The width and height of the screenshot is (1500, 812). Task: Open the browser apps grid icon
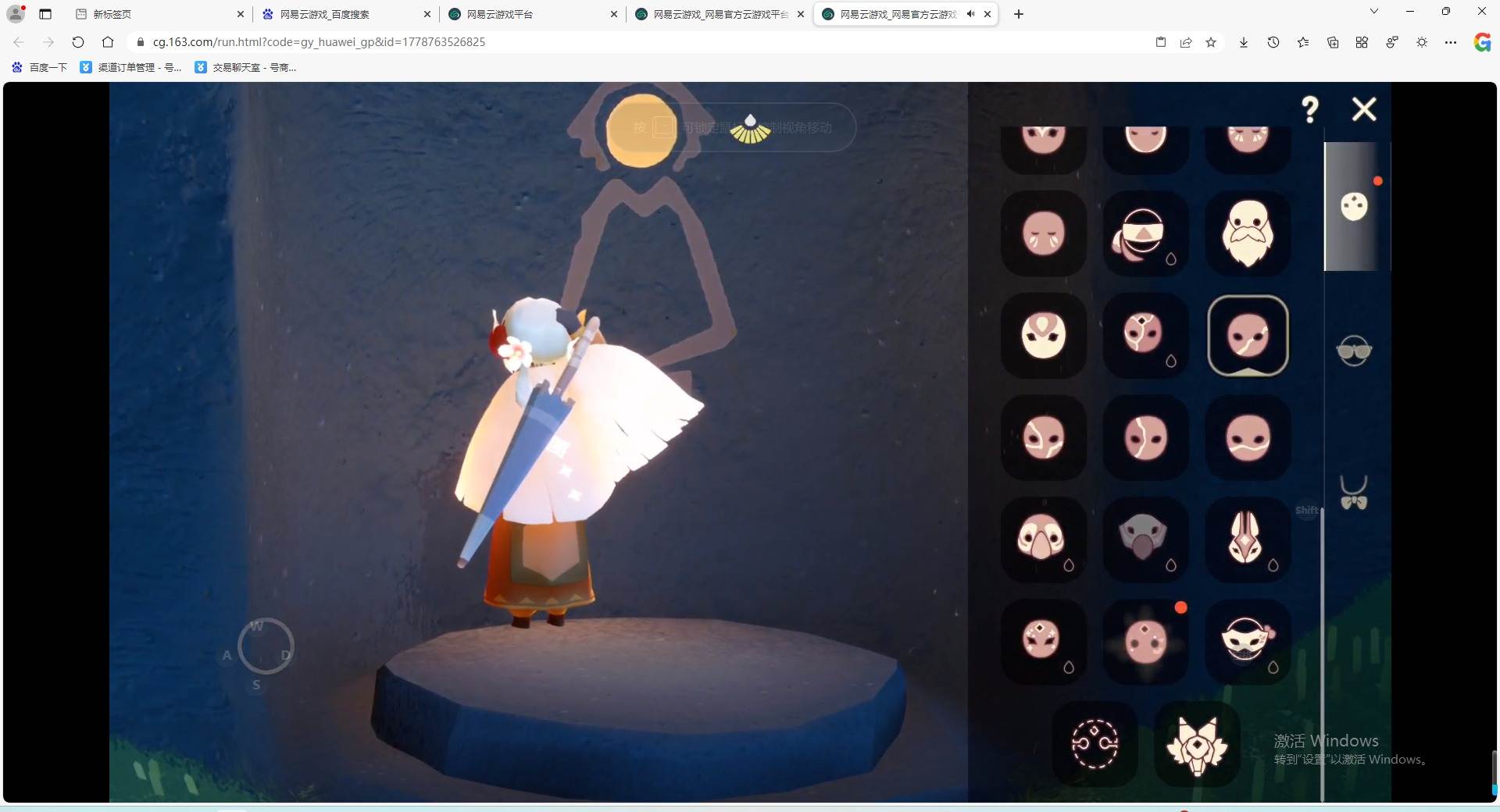pyautogui.click(x=1362, y=42)
